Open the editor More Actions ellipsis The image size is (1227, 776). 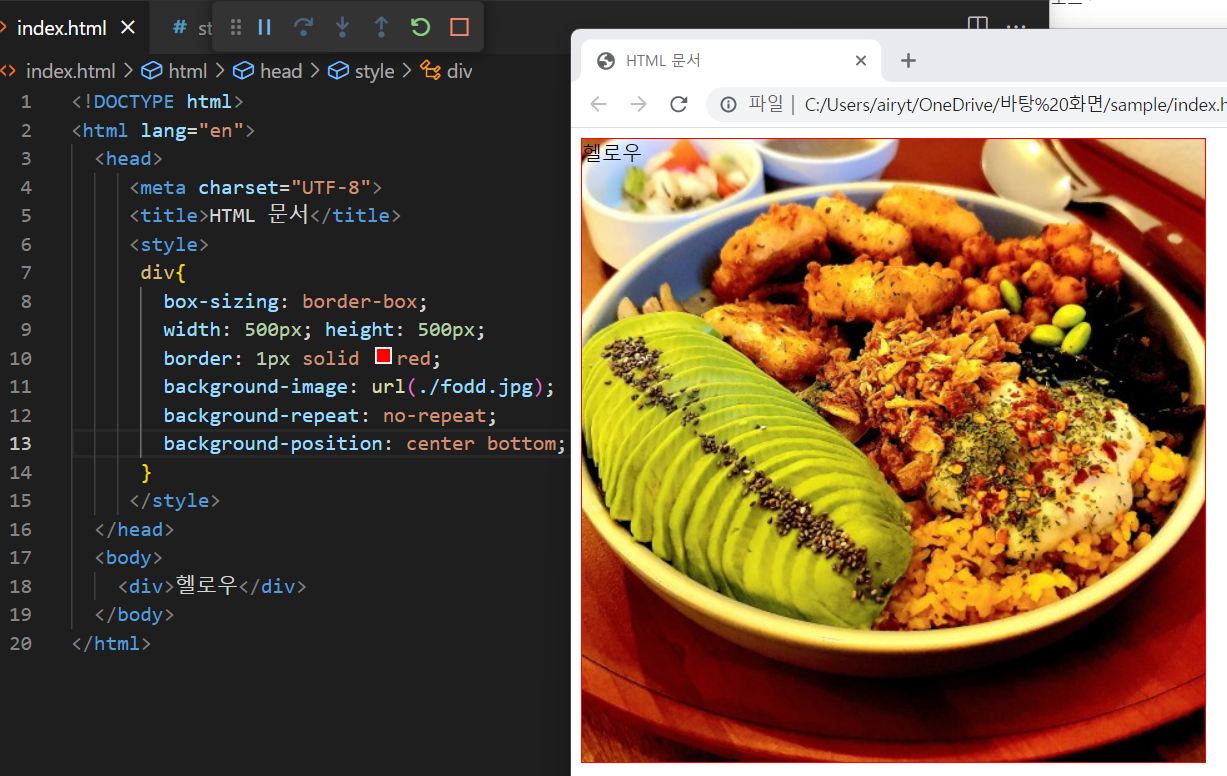click(x=1016, y=25)
